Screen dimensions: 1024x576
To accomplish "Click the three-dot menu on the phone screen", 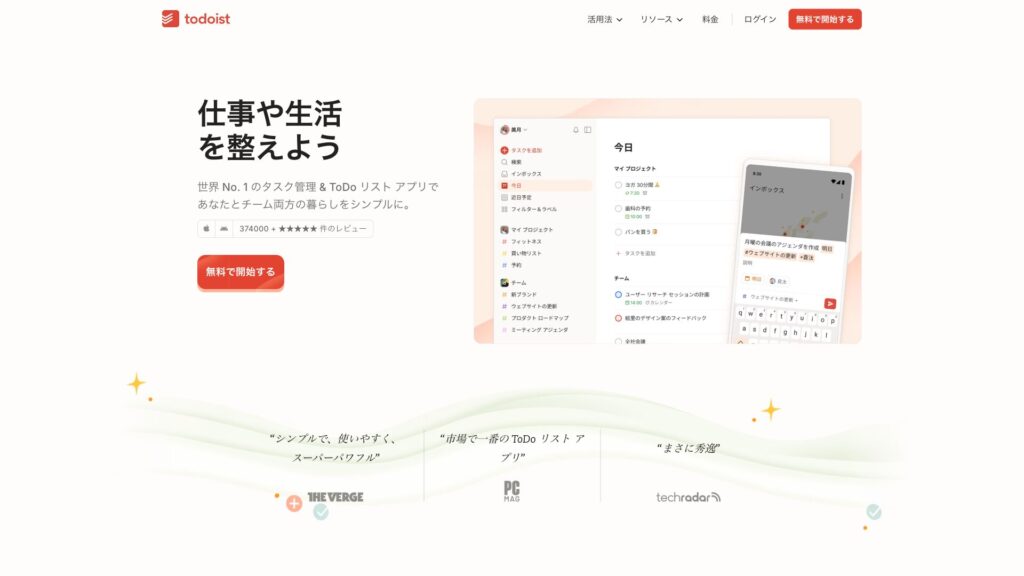I will tap(842, 196).
